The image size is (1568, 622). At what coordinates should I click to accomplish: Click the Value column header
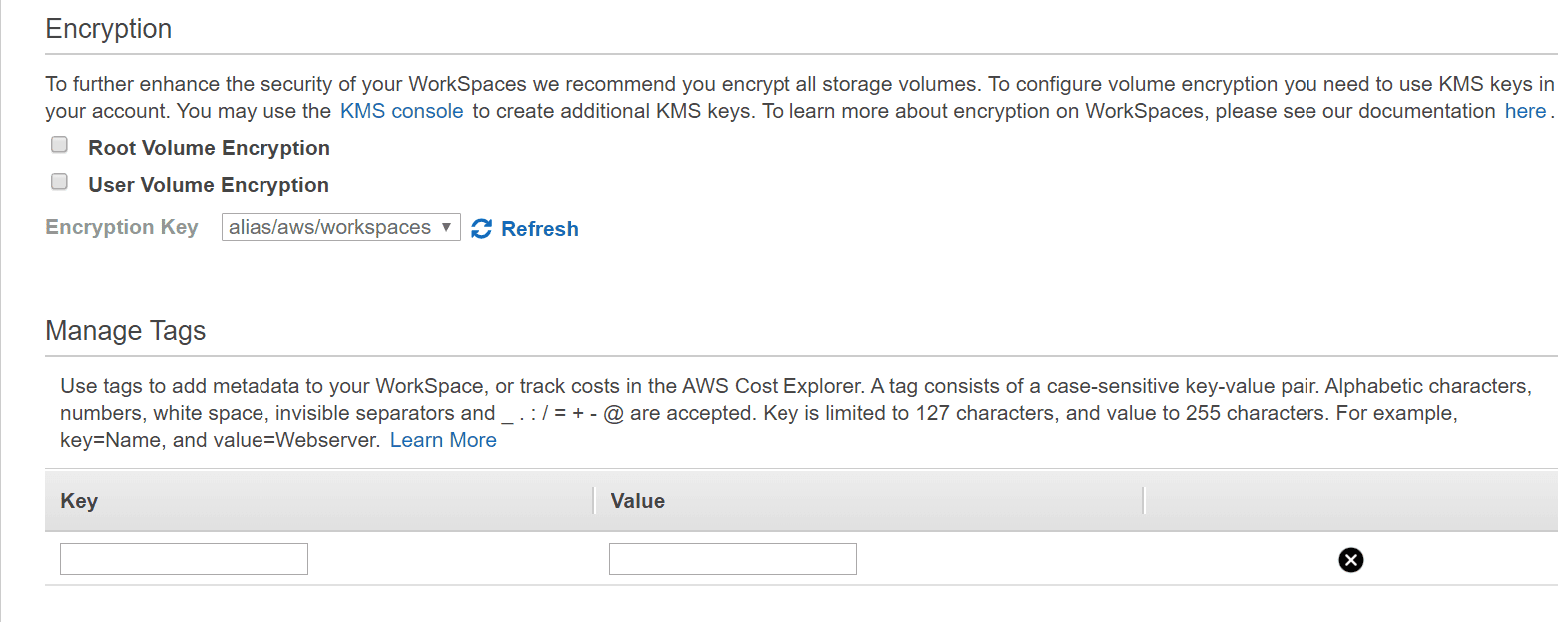[x=637, y=501]
